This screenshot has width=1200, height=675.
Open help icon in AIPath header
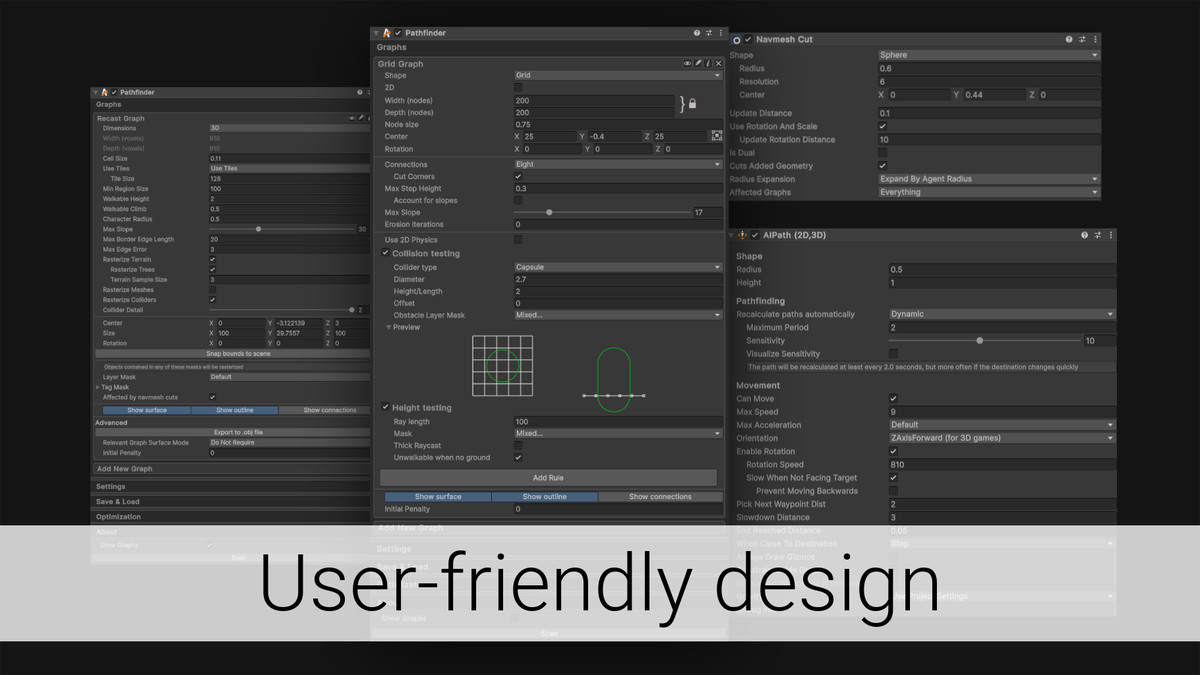click(1085, 235)
